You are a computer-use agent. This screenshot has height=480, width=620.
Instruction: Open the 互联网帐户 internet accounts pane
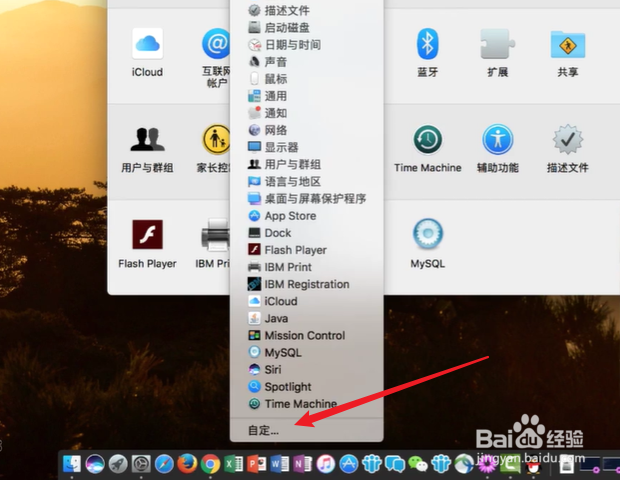tap(216, 44)
